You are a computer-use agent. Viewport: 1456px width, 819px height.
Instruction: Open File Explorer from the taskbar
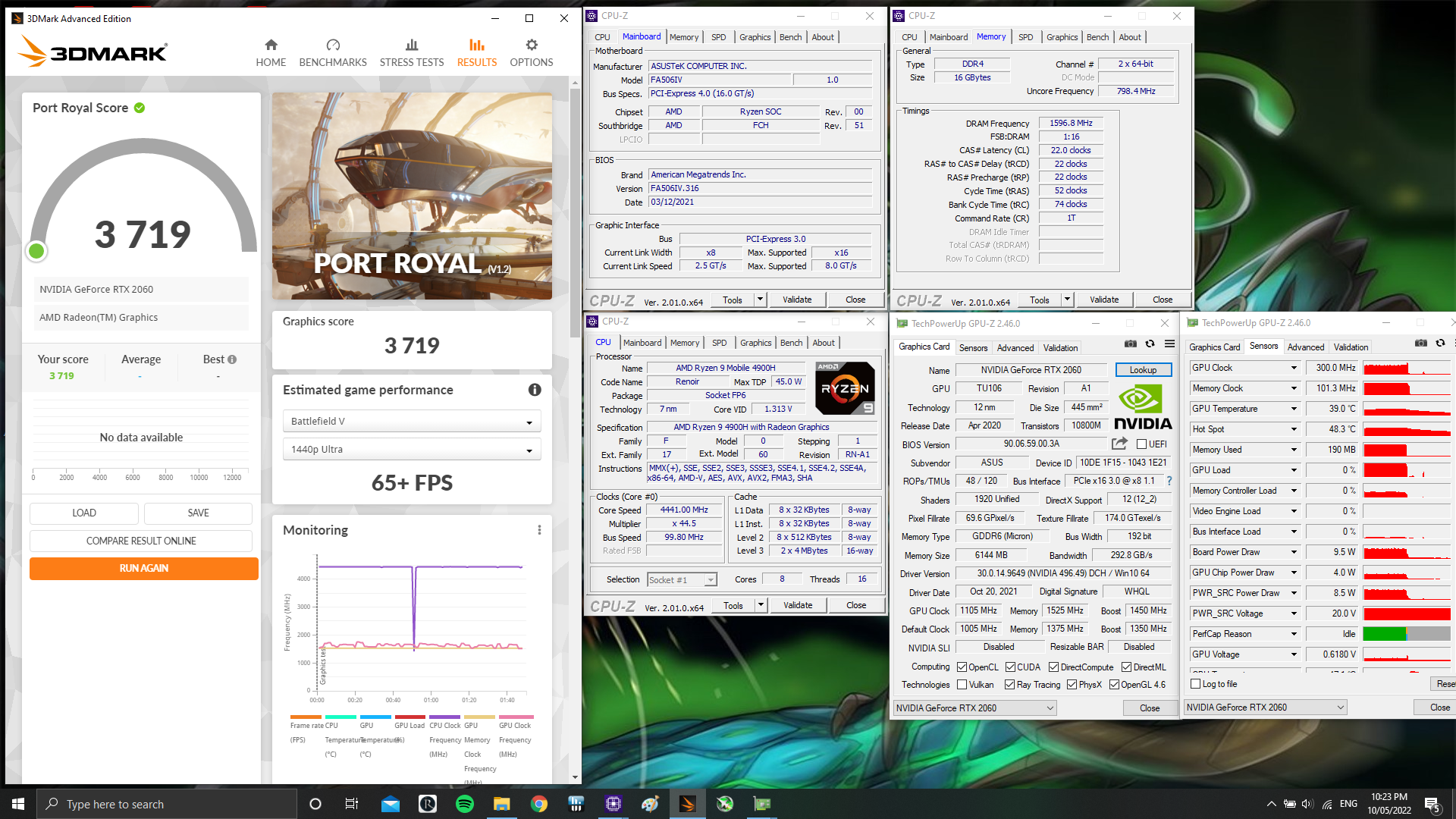[502, 804]
